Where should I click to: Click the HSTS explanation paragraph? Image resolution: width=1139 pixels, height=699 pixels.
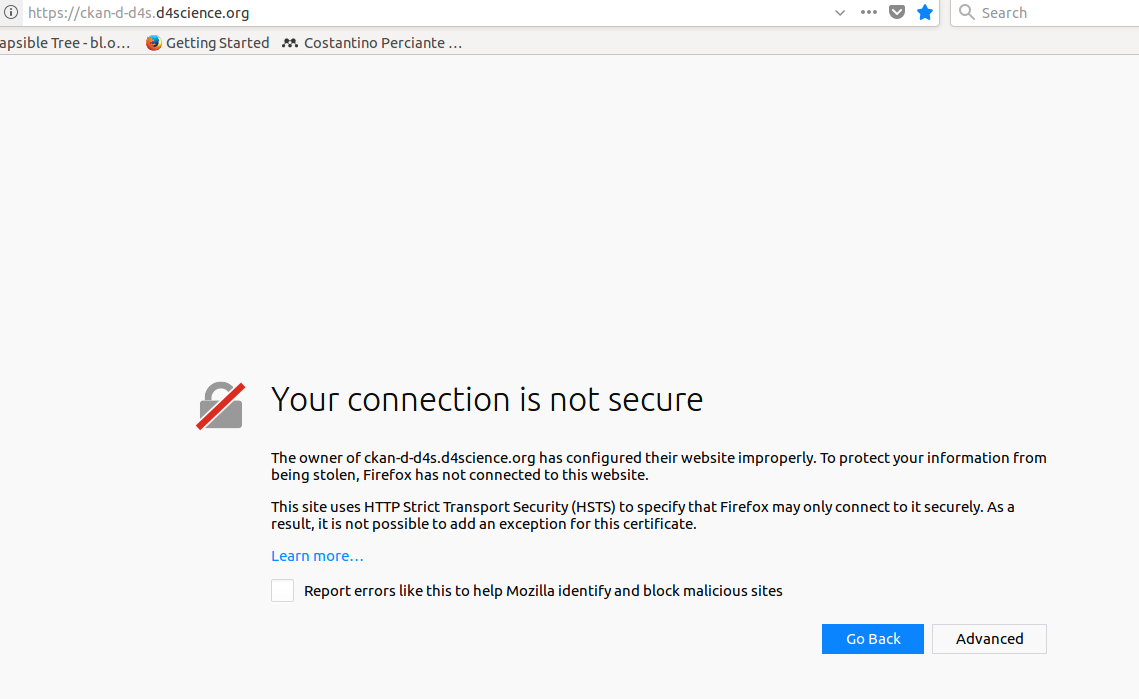[x=643, y=515]
